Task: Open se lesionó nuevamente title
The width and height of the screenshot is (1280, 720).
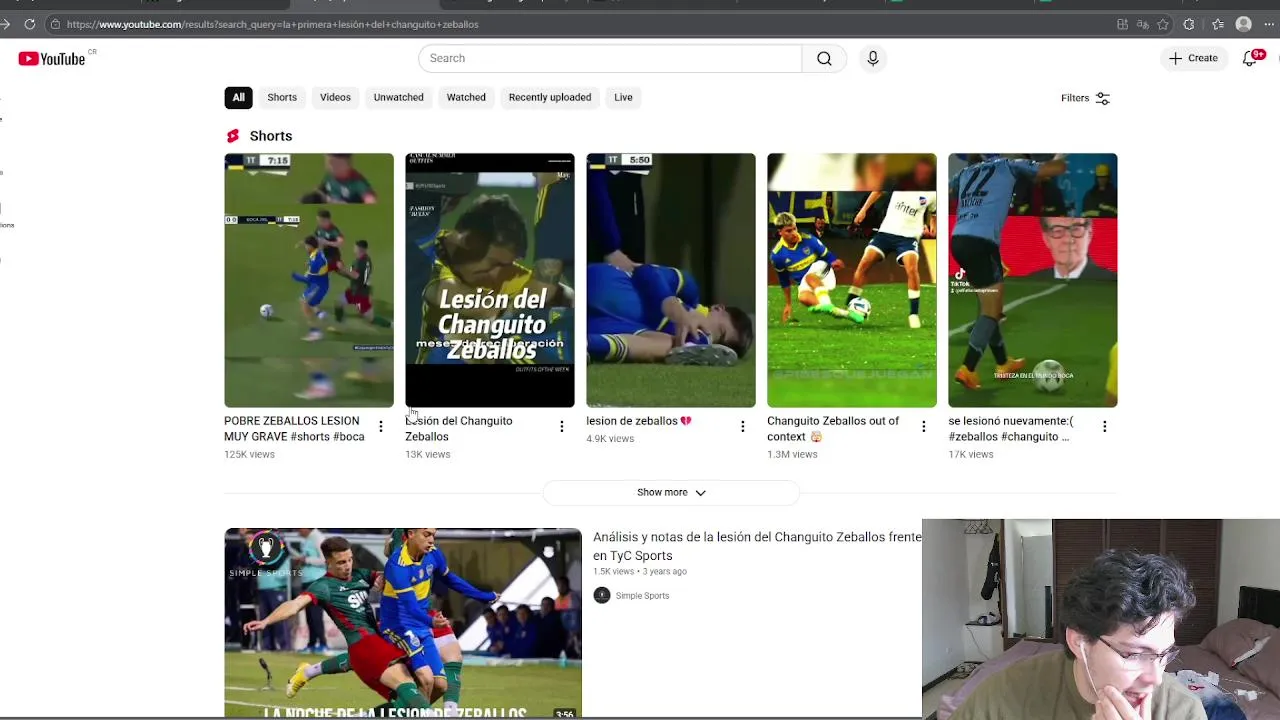Action: tap(1010, 429)
